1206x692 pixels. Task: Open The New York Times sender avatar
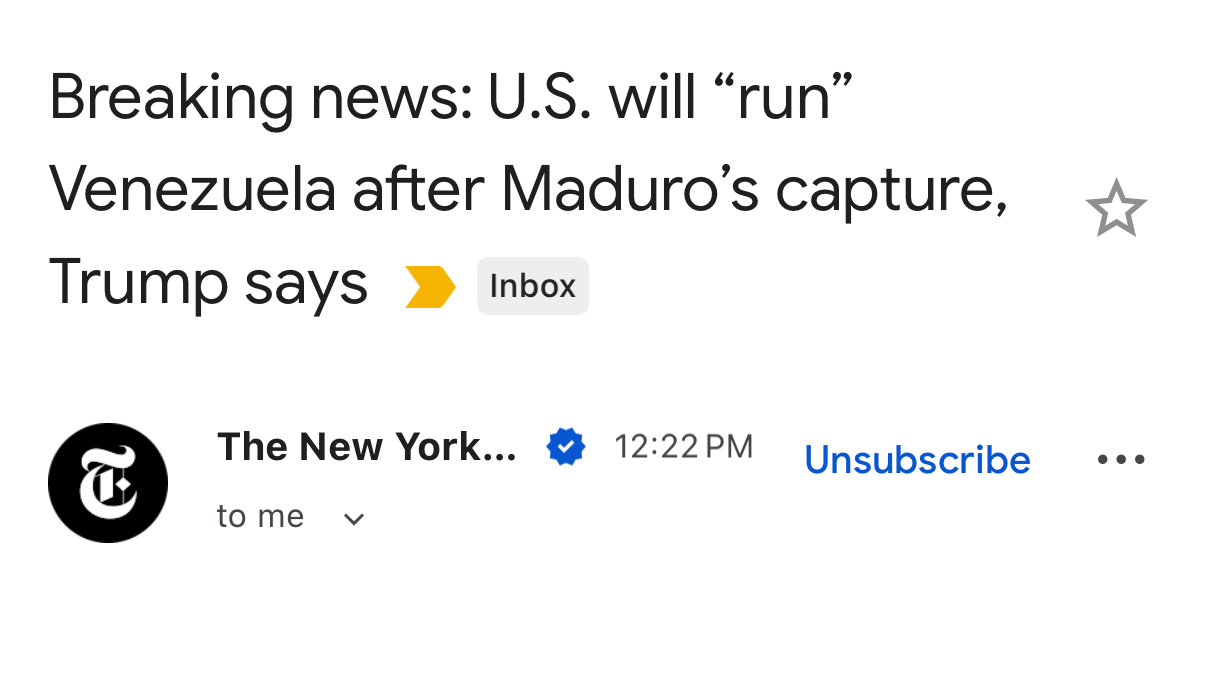pyautogui.click(x=108, y=483)
